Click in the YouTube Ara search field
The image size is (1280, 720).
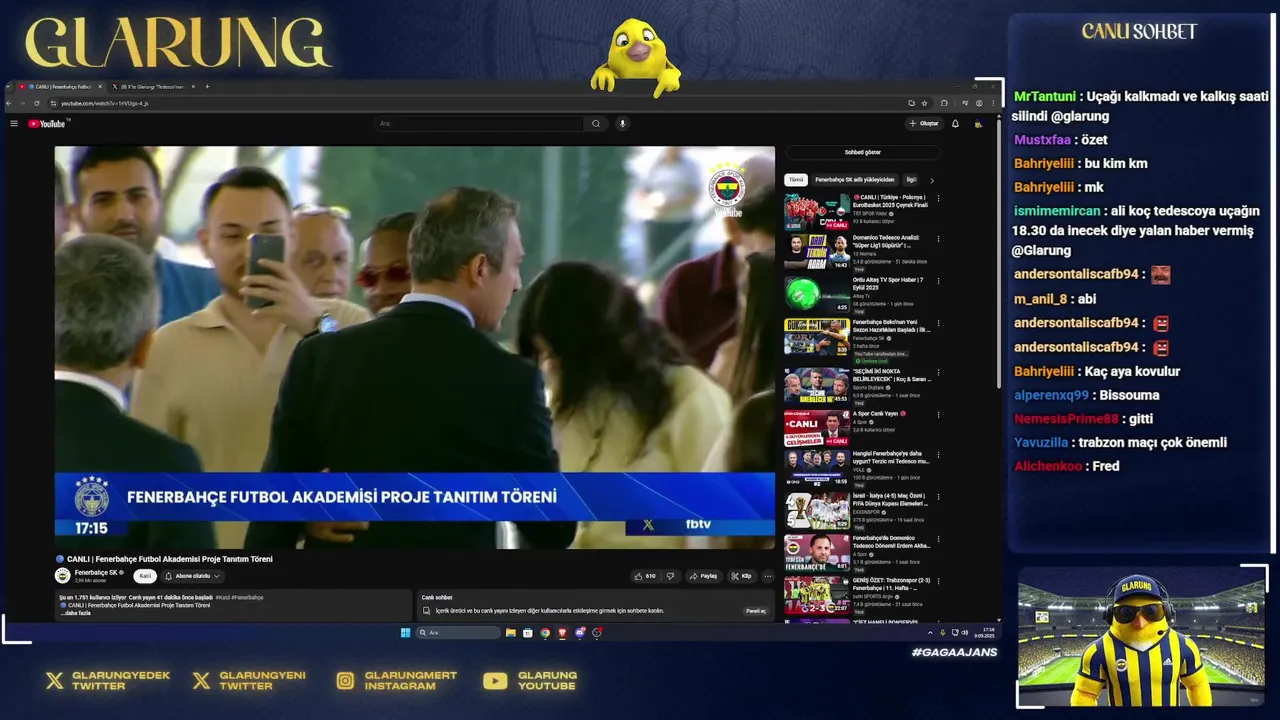480,124
